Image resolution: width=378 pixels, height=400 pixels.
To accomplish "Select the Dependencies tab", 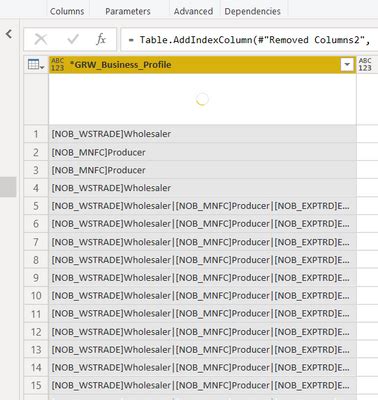I will click(x=252, y=11).
